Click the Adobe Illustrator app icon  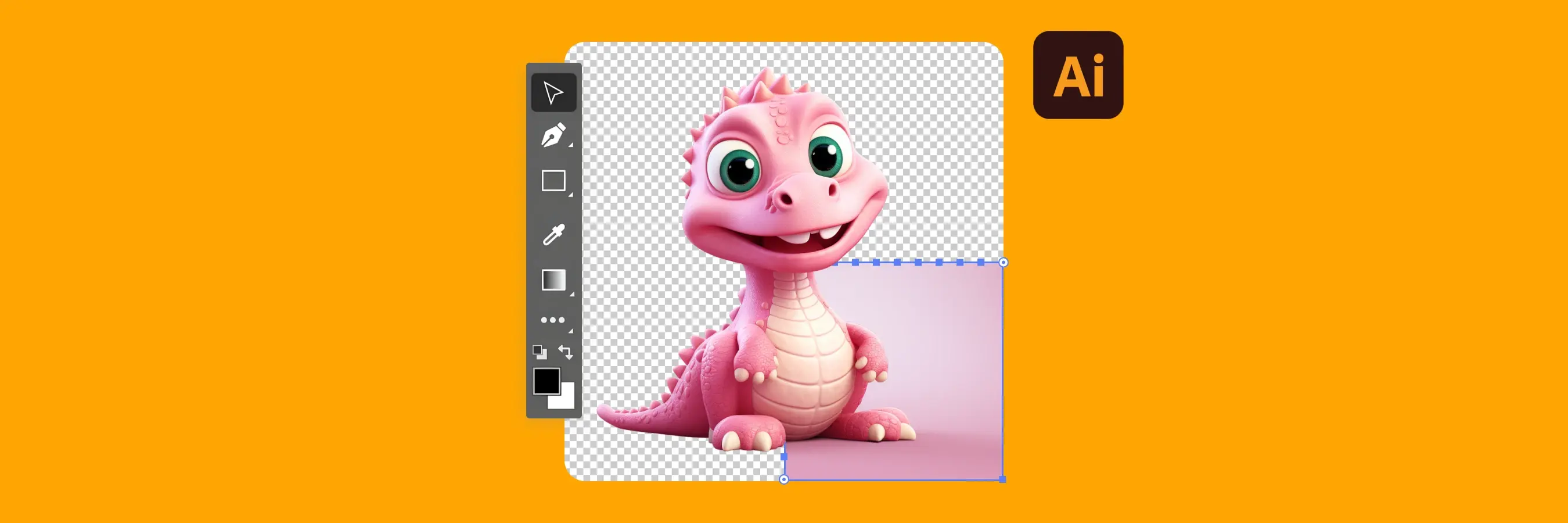[1078, 76]
